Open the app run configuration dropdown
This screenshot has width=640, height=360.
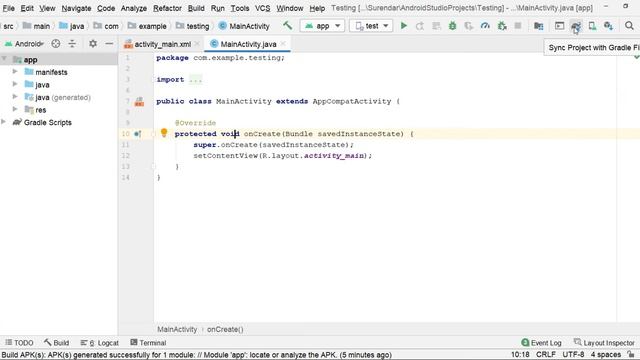point(322,26)
